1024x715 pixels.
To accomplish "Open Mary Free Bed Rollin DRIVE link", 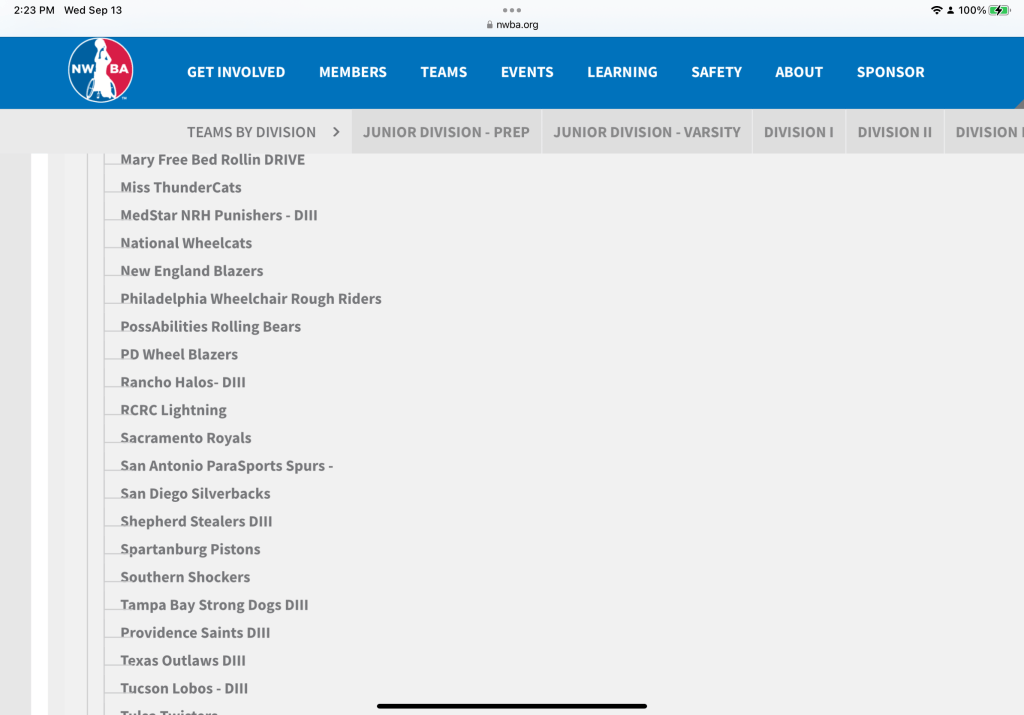I will [x=212, y=160].
